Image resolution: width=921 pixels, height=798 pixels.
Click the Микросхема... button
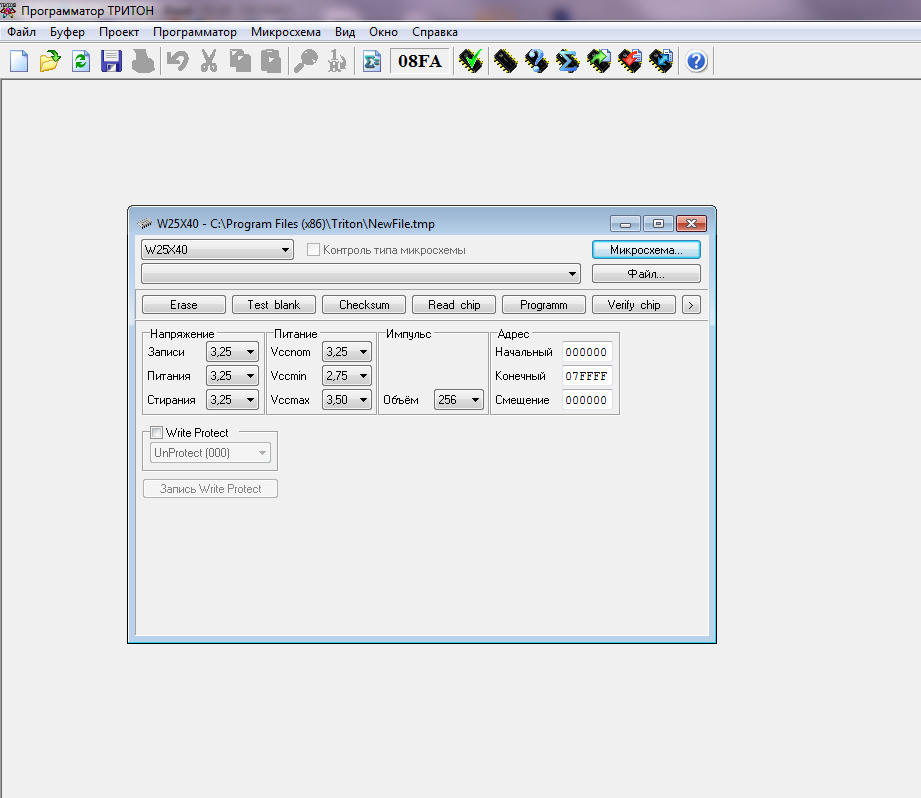(x=646, y=250)
